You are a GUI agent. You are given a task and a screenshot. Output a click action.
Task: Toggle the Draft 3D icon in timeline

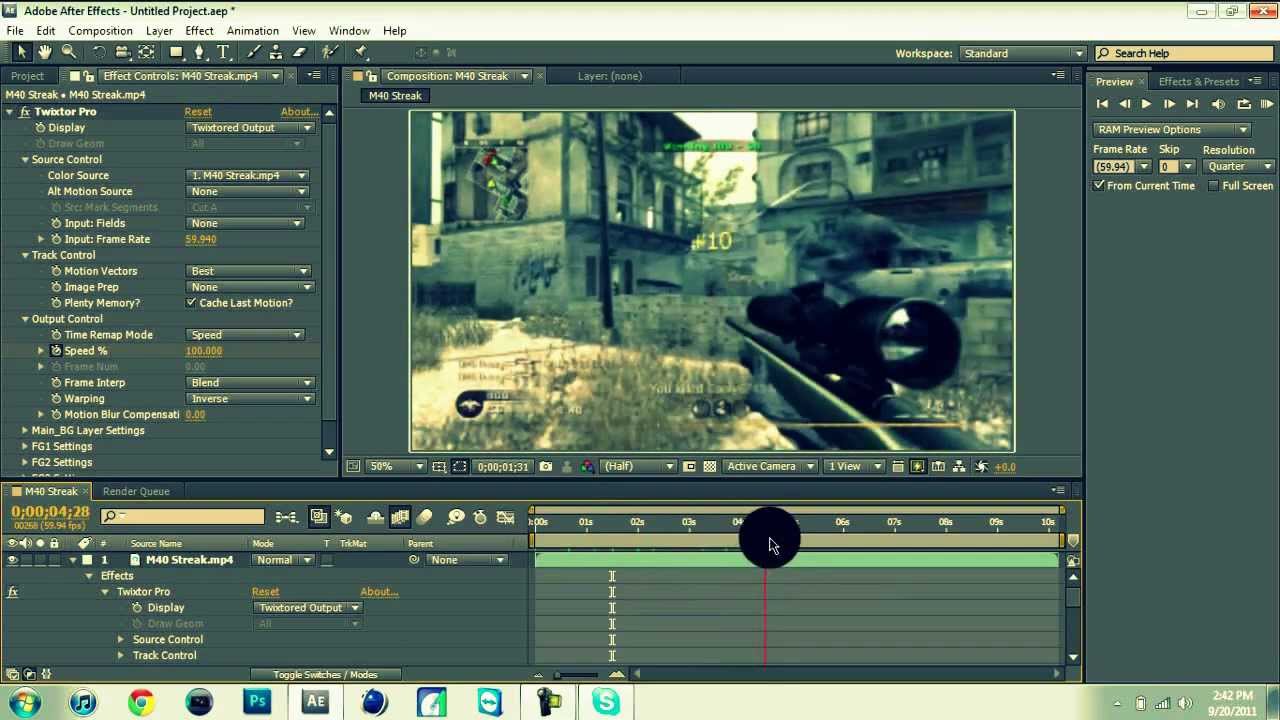pyautogui.click(x=344, y=517)
